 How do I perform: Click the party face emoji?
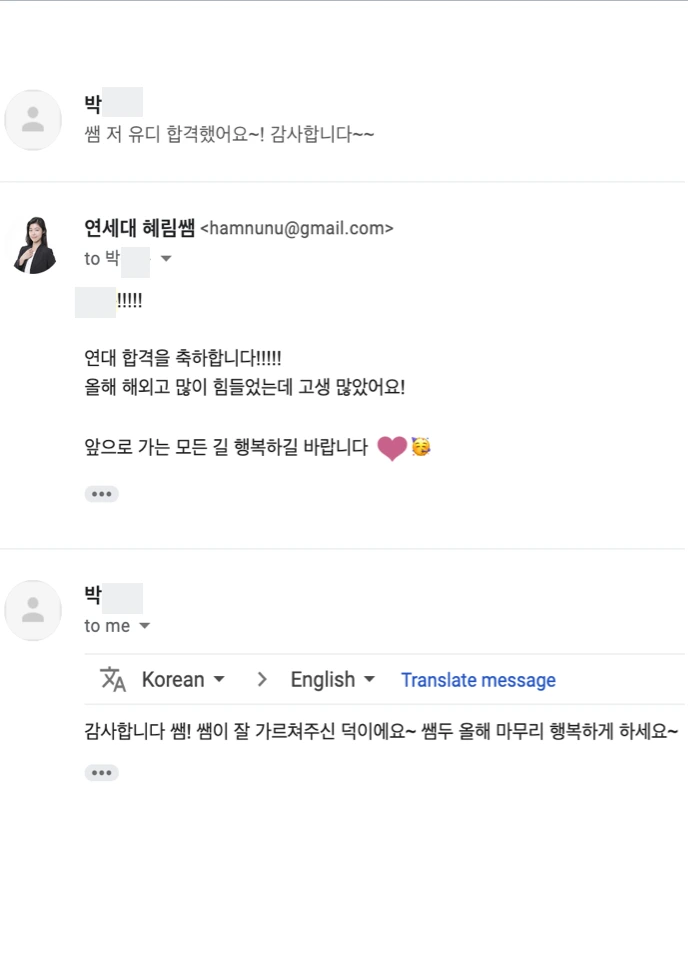click(421, 446)
